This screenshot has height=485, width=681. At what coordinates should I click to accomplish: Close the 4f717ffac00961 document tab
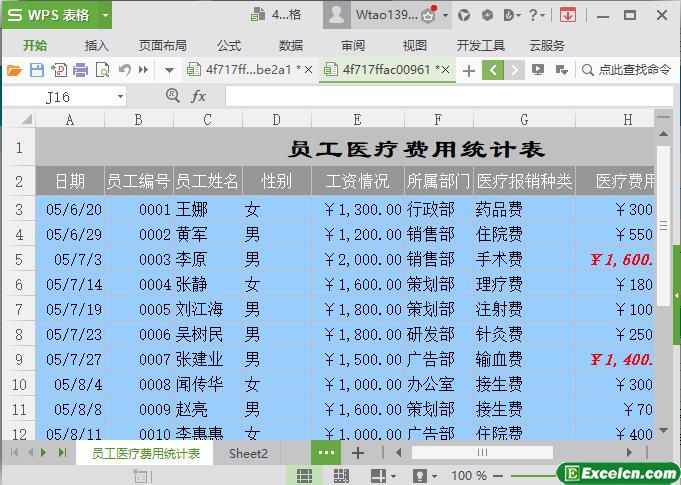[x=445, y=69]
